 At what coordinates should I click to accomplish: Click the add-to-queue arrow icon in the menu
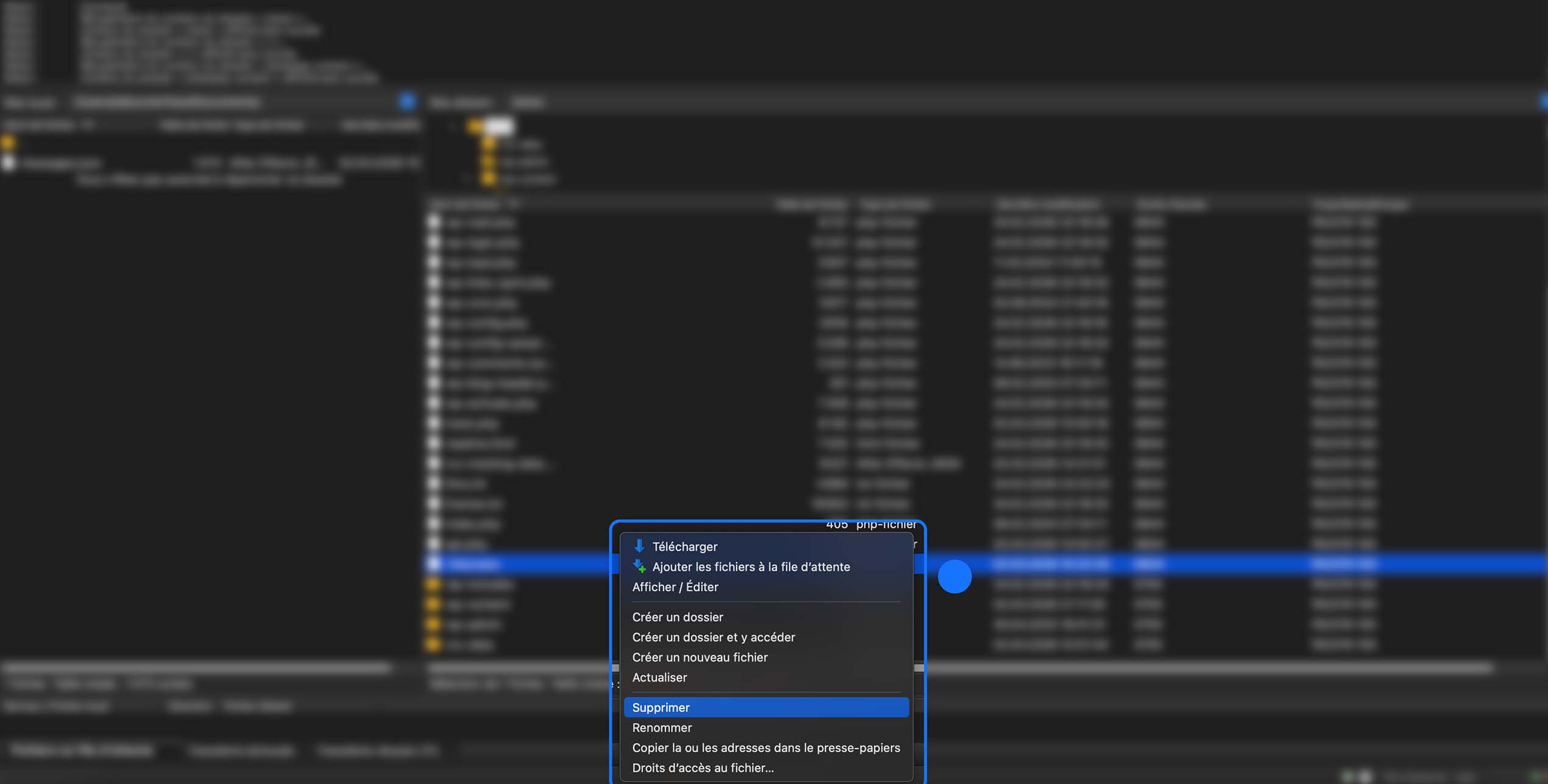[x=638, y=567]
